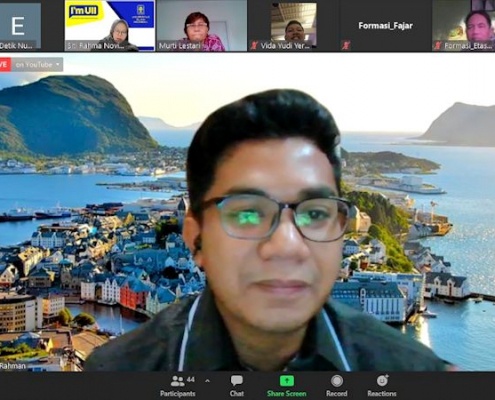Screen dimensions: 495x400
Task: Select the Detik Nu participant tile with letter E
Action: (x=20, y=26)
